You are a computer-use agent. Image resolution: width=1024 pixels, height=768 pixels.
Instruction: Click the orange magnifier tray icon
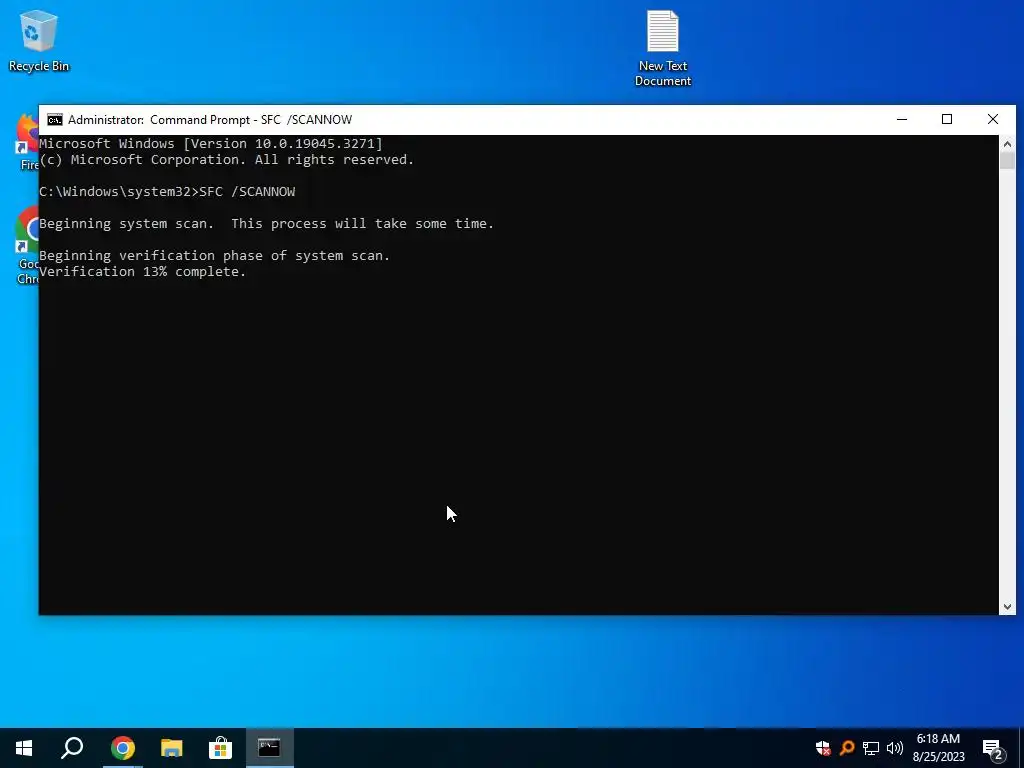[847, 748]
